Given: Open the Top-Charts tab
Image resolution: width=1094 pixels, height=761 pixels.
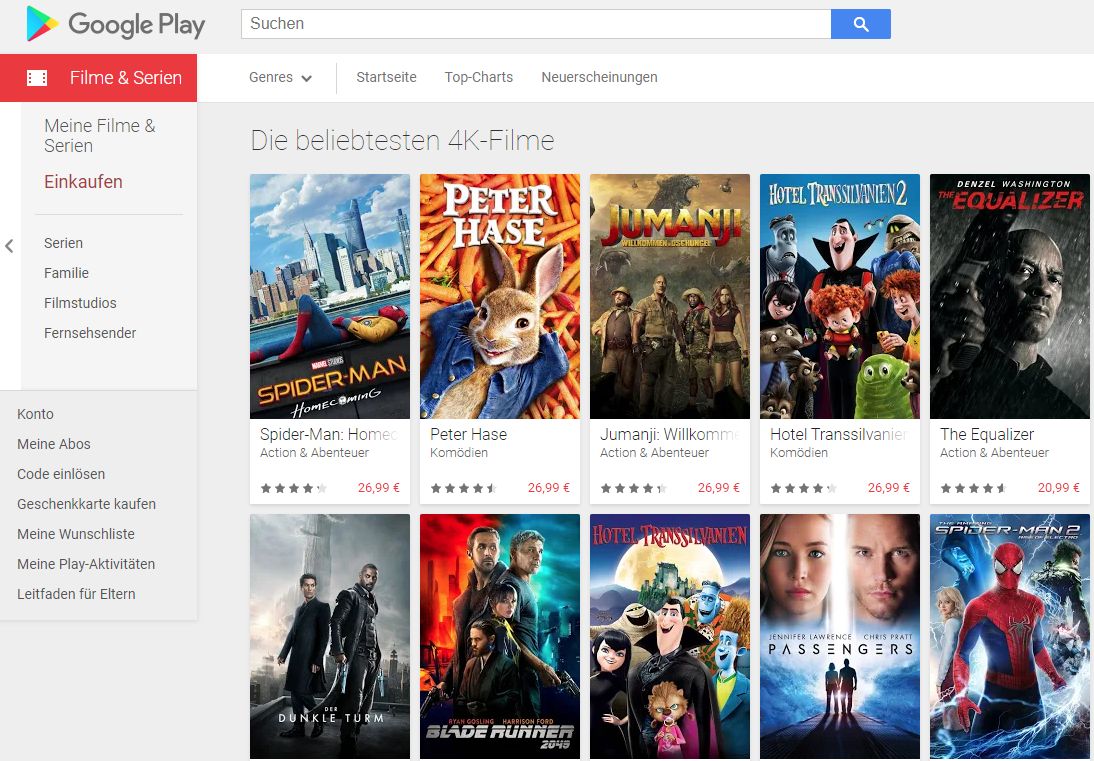Looking at the screenshot, I should coord(479,77).
